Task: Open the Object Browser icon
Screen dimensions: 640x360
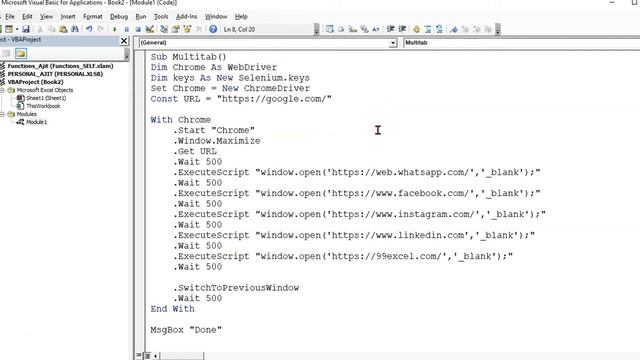Action: (187, 29)
